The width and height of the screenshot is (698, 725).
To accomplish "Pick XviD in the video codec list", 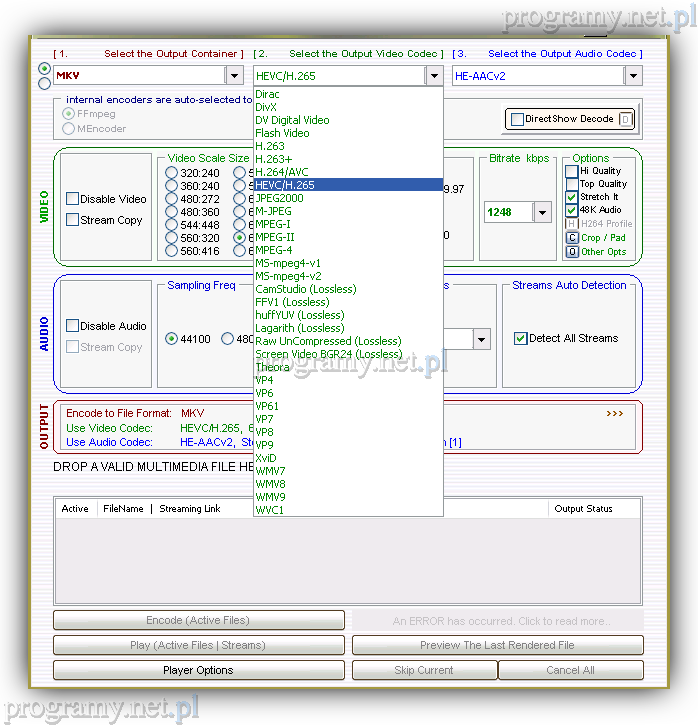I will 266,458.
